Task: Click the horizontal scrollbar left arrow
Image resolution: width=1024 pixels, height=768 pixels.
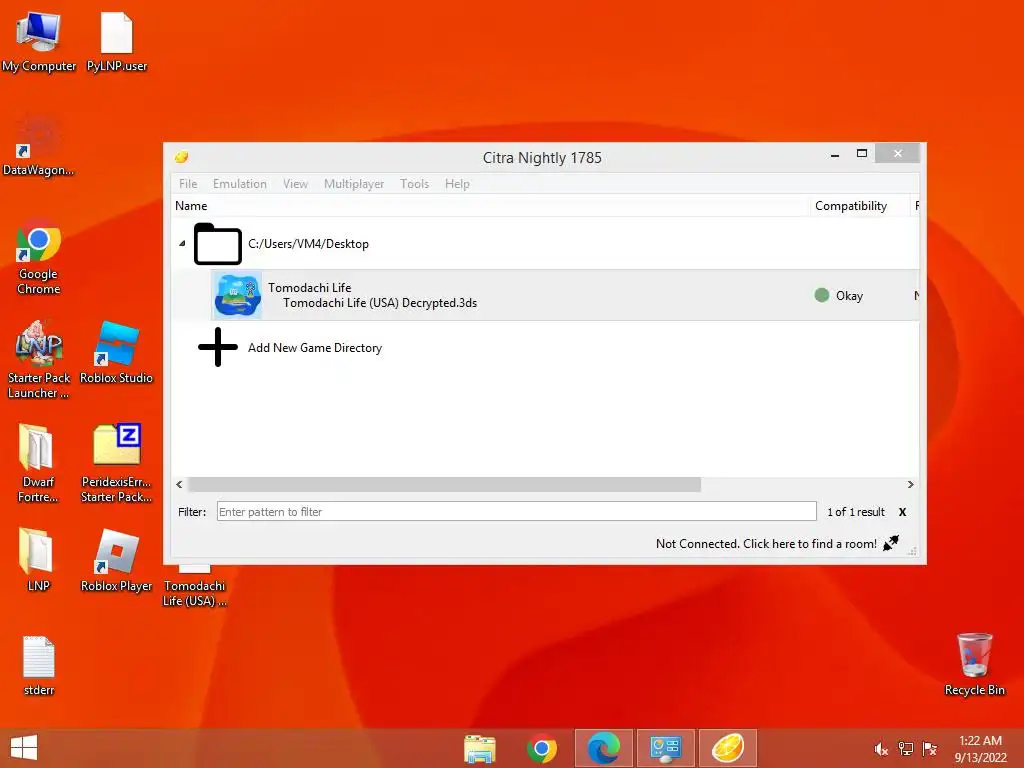Action: coord(180,485)
